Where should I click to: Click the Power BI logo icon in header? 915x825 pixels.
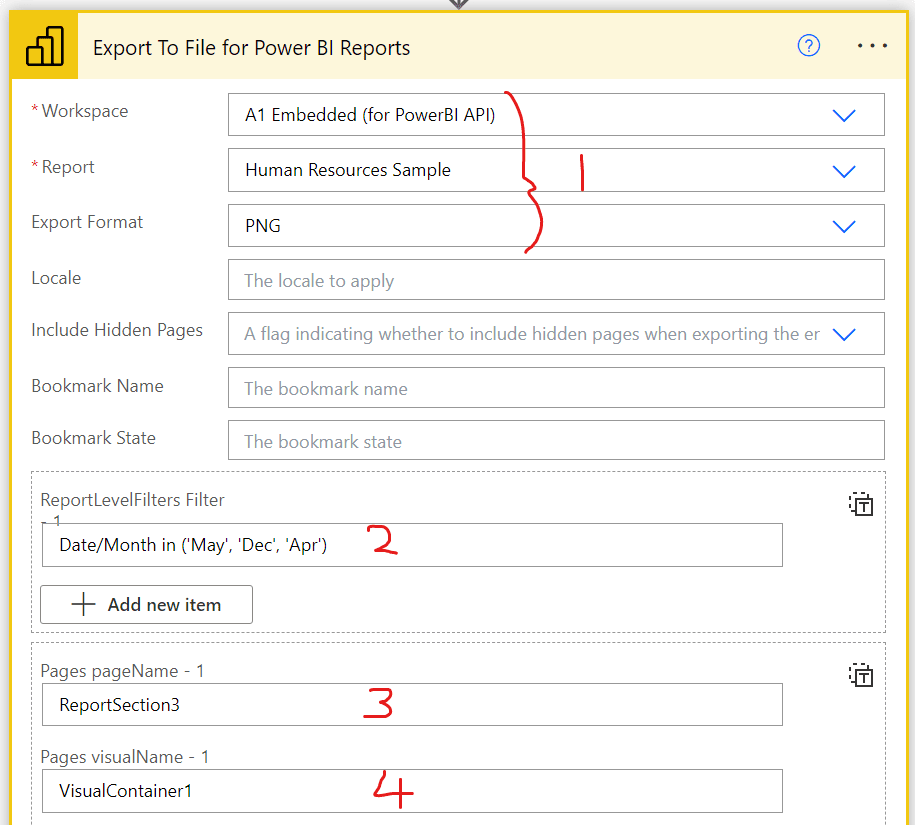point(45,47)
